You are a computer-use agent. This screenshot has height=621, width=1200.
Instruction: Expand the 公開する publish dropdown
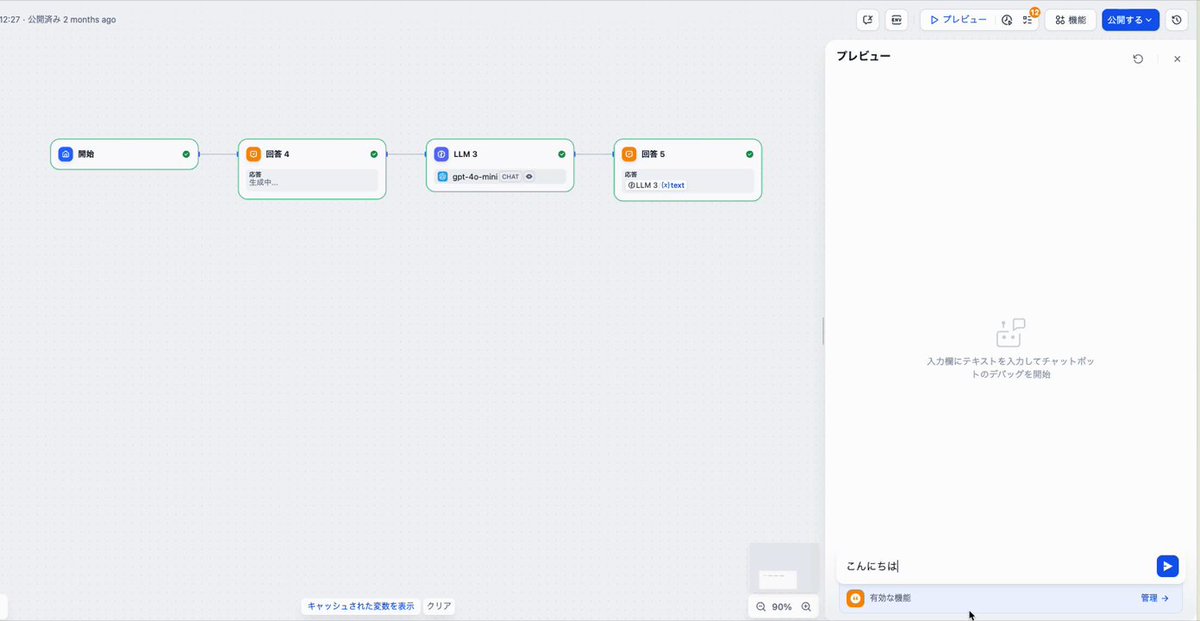coord(1130,19)
